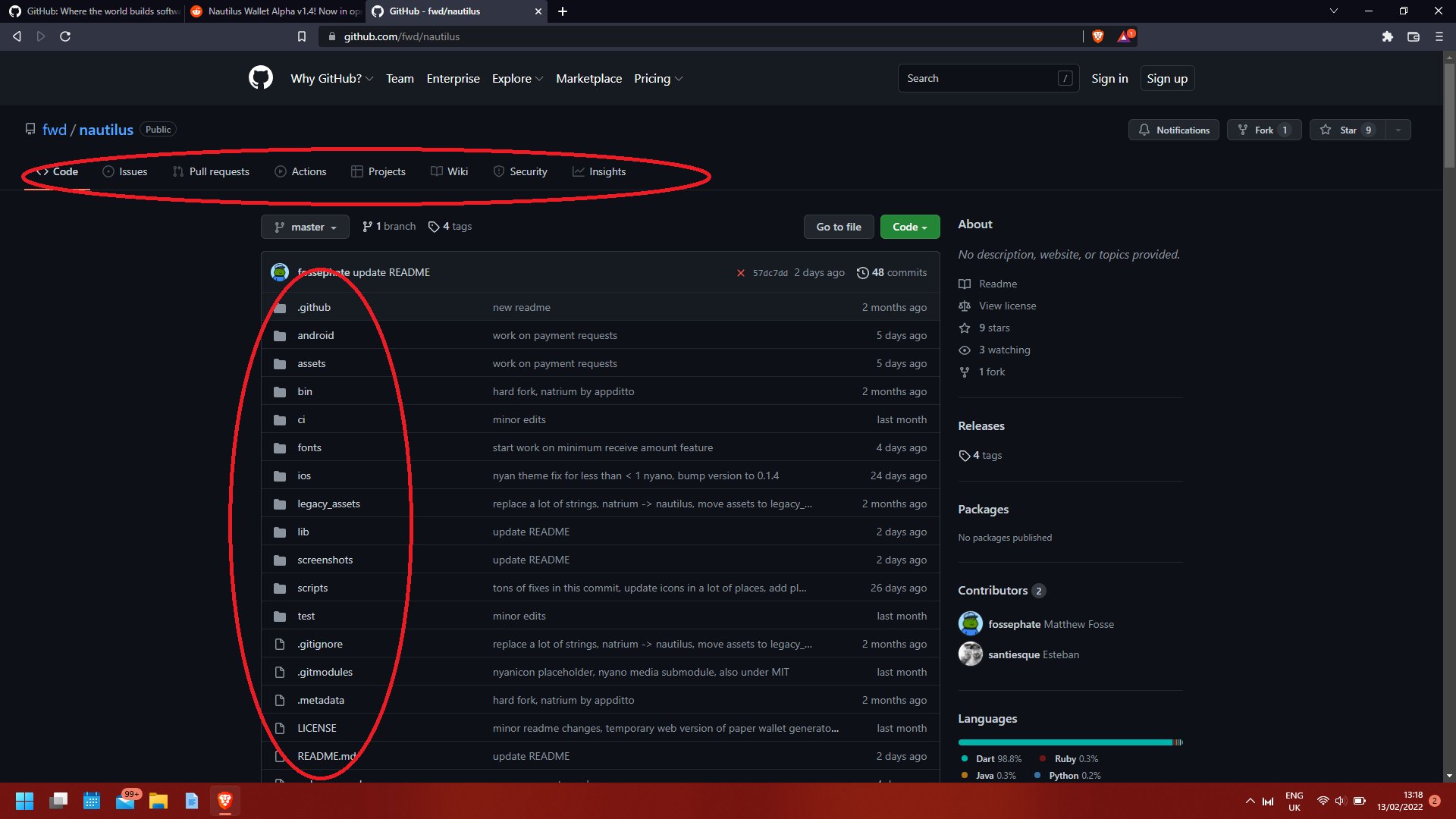The image size is (1456, 819).
Task: Open the green Code dropdown
Action: (910, 227)
